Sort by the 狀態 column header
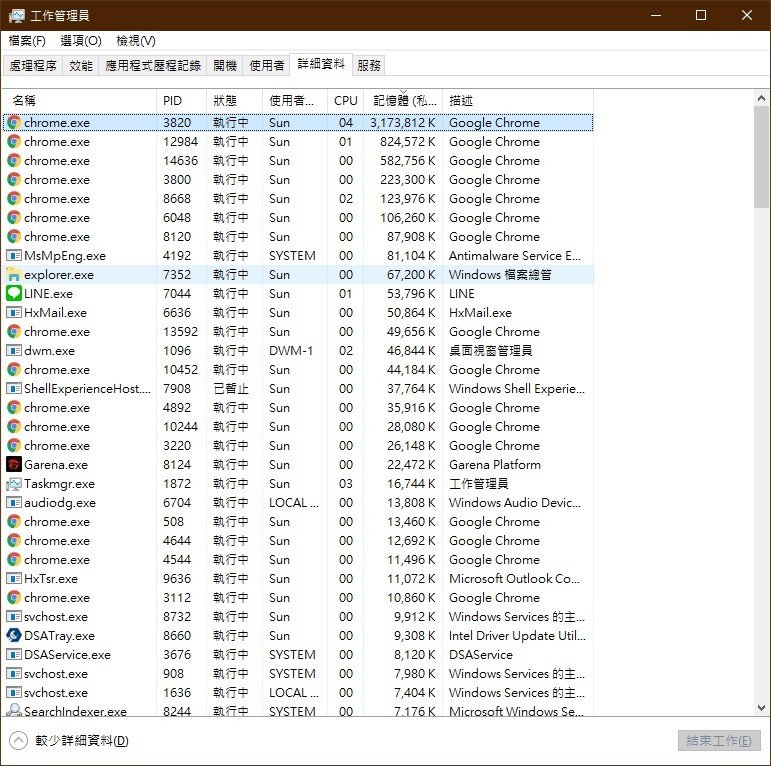This screenshot has height=766, width=771. 235,101
